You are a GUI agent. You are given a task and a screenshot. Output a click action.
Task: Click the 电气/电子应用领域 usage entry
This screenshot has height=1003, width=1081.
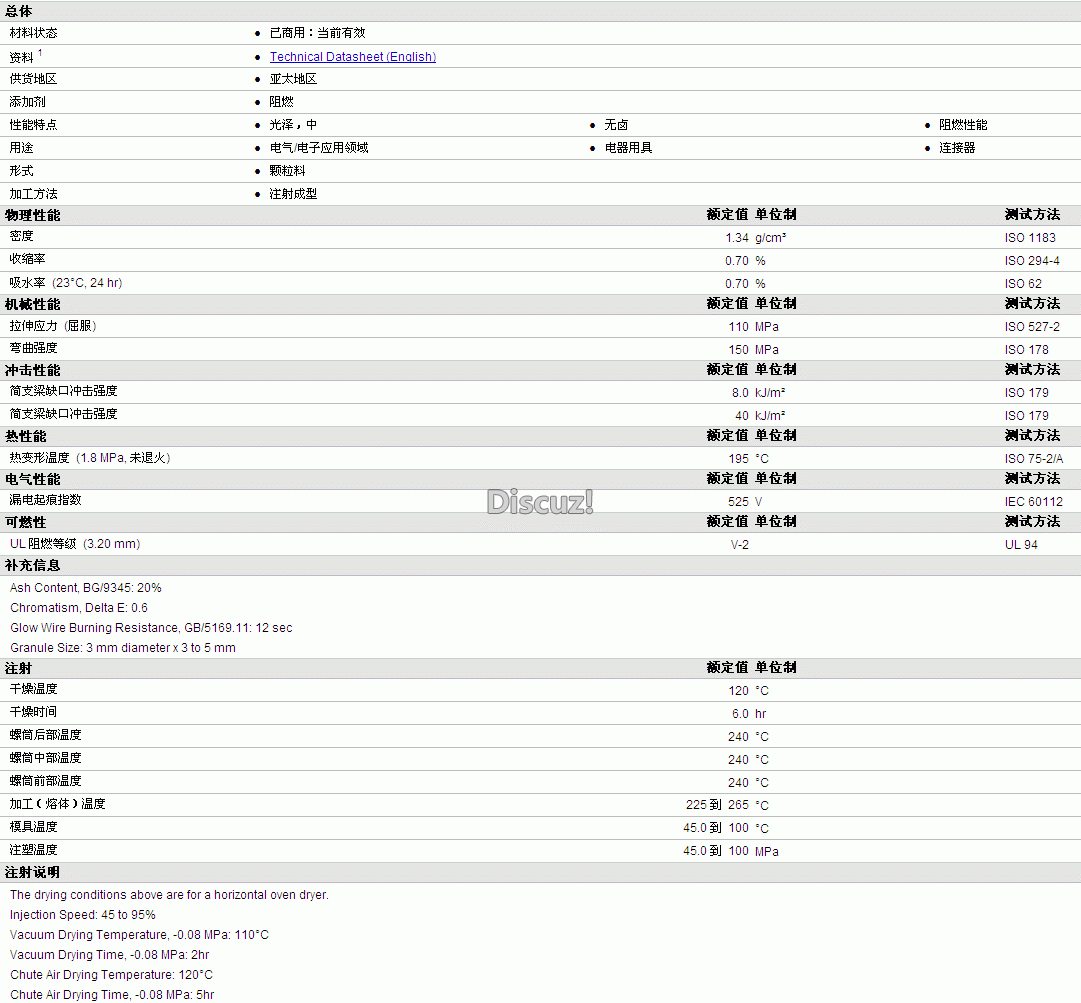tap(319, 148)
